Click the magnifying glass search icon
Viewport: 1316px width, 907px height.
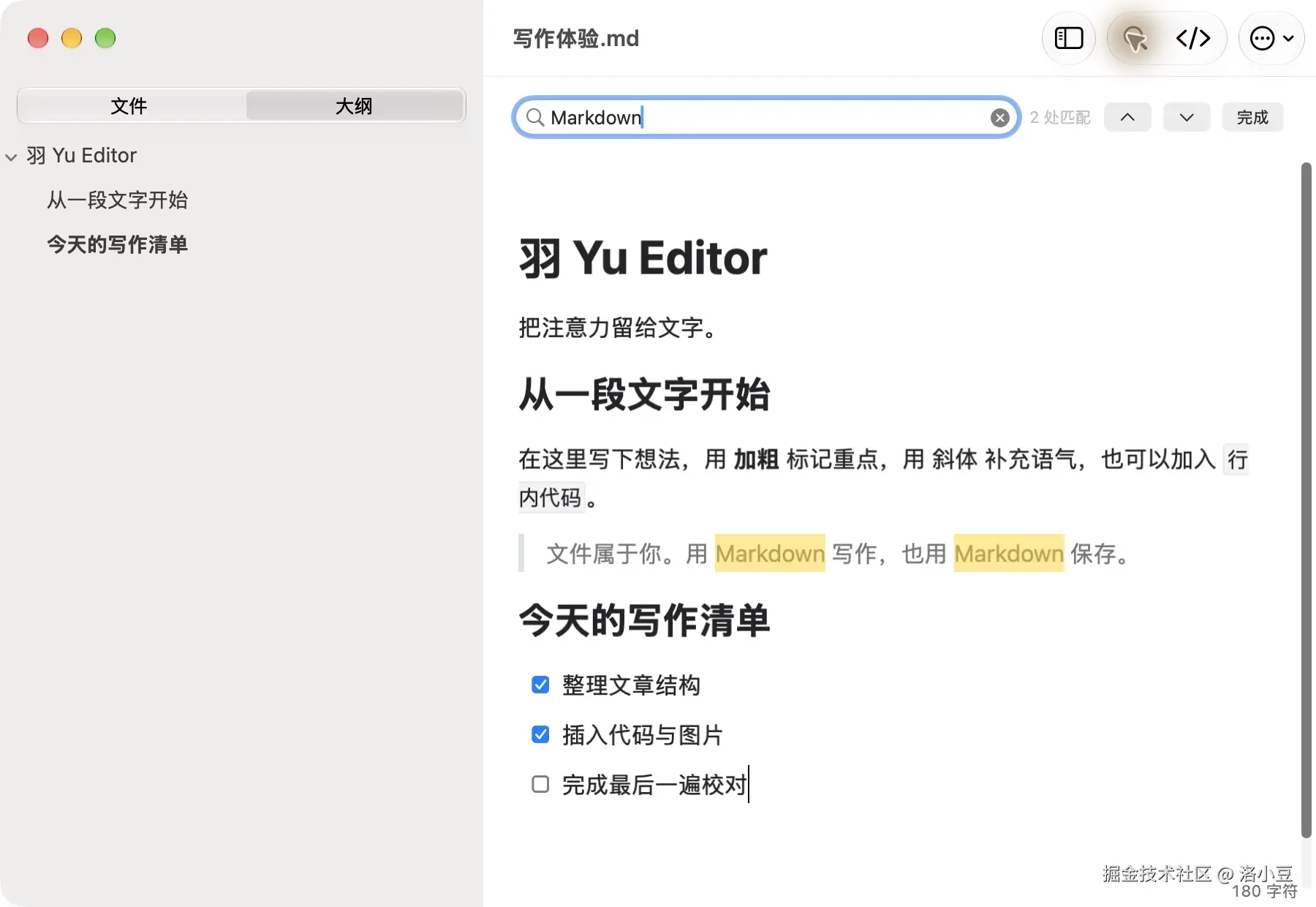click(x=535, y=118)
